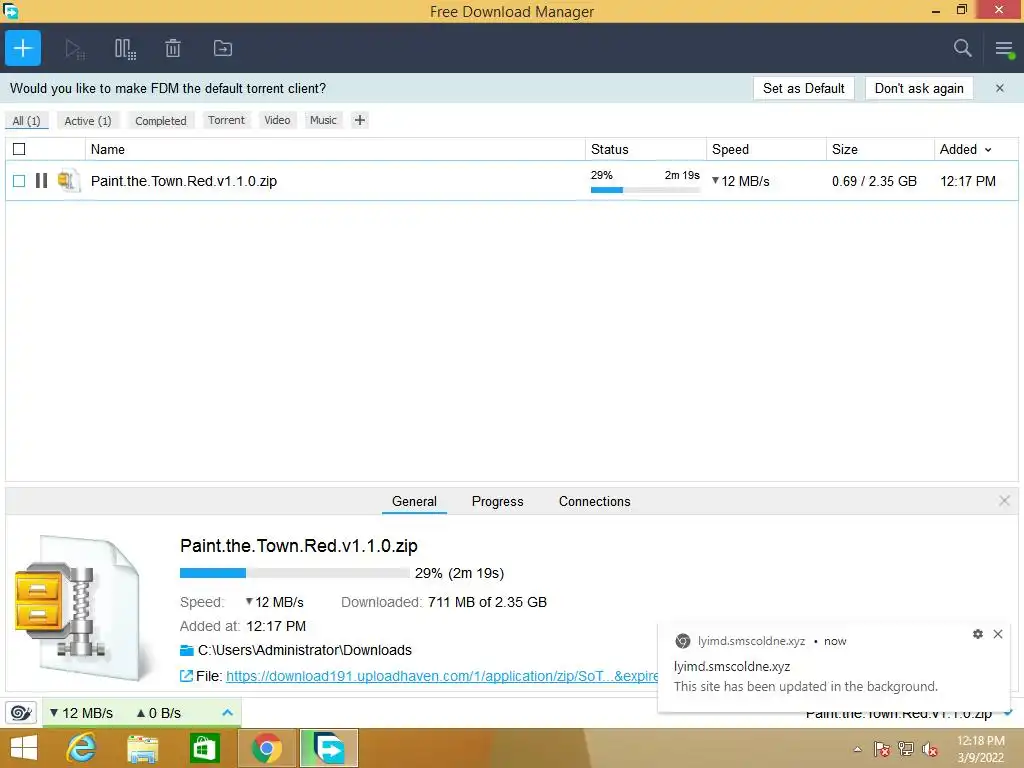Image resolution: width=1024 pixels, height=768 pixels.
Task: Open the download folder via the folder icon
Action: (187, 650)
